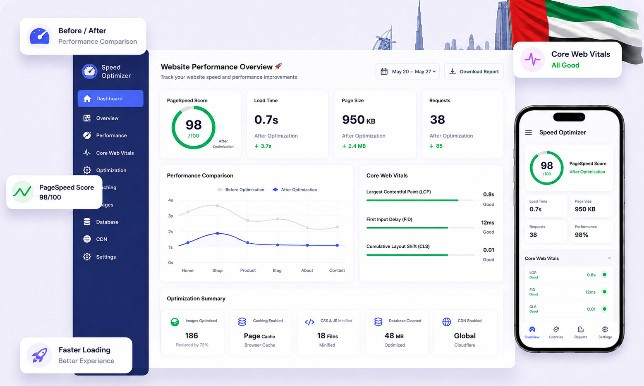Click the 186 images optimized value
Viewport: 644px width, 386px height.
(192, 335)
